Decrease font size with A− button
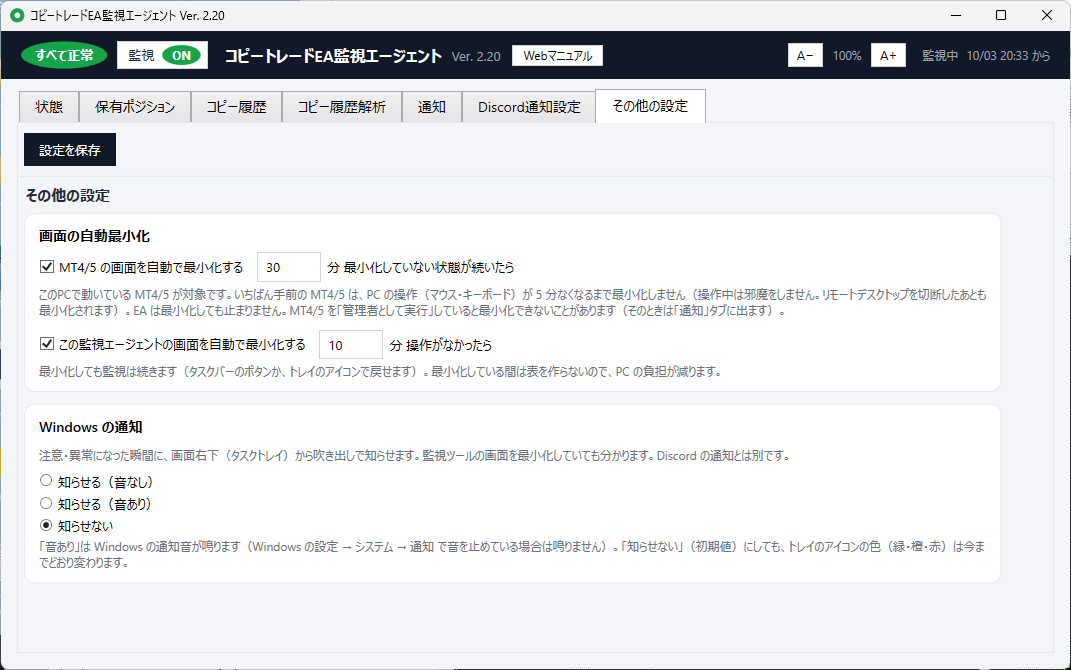This screenshot has height=670, width=1071. pos(805,55)
